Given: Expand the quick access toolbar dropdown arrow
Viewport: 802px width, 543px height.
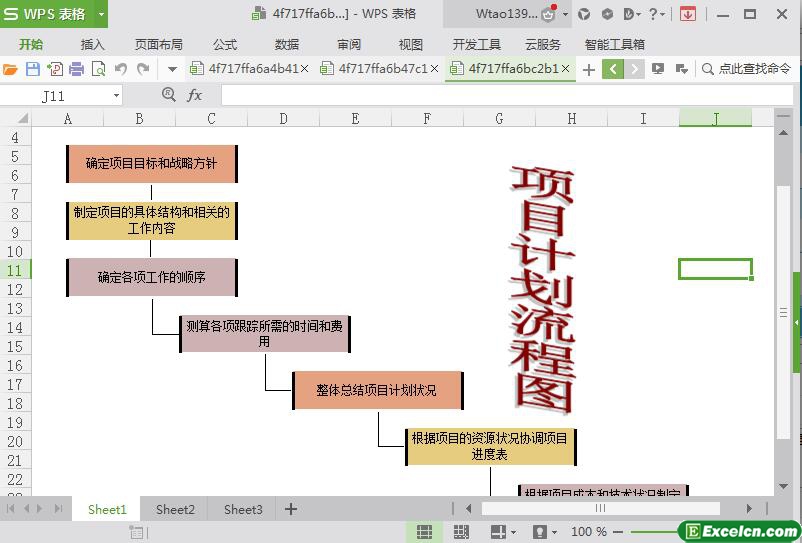Looking at the screenshot, I should 172,69.
